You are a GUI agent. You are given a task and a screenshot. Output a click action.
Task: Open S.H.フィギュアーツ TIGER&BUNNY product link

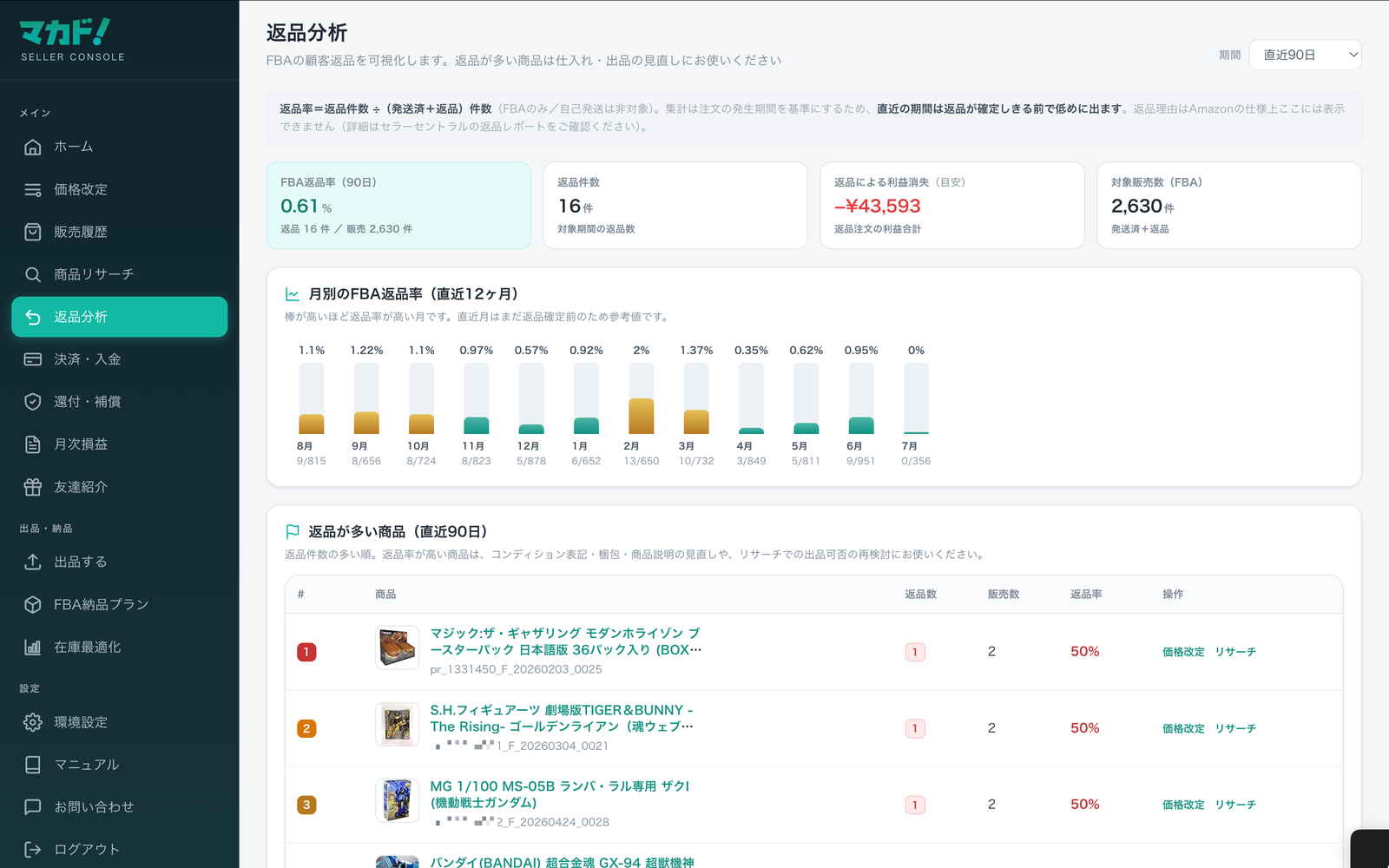[562, 718]
